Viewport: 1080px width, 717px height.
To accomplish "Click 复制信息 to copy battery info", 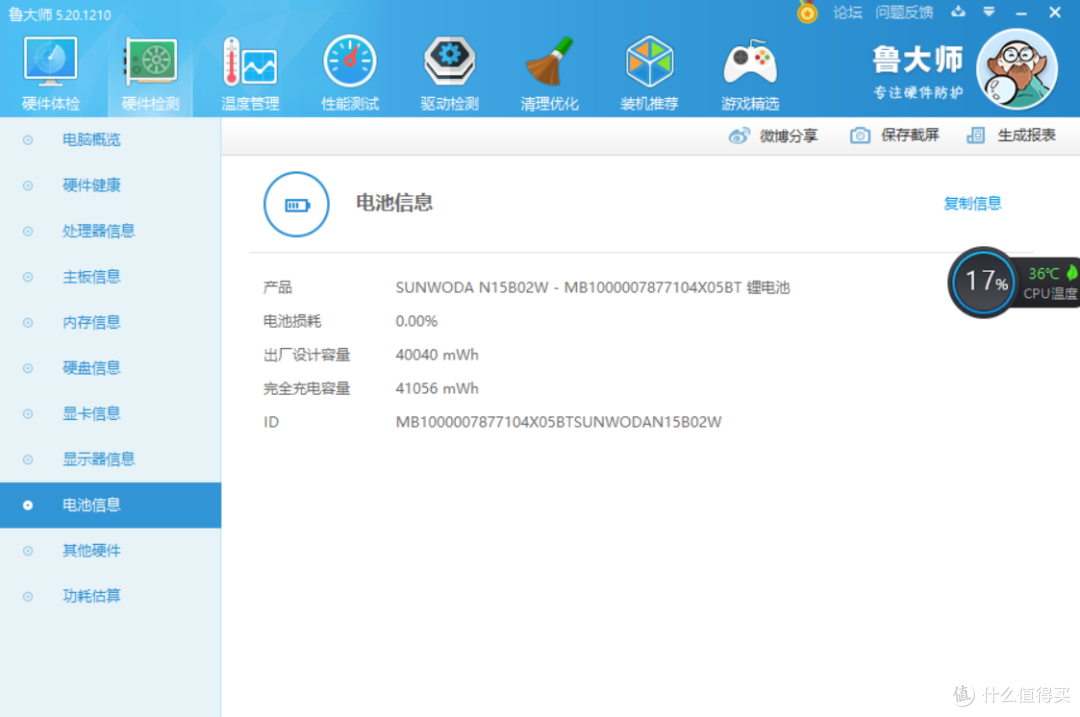I will (972, 203).
